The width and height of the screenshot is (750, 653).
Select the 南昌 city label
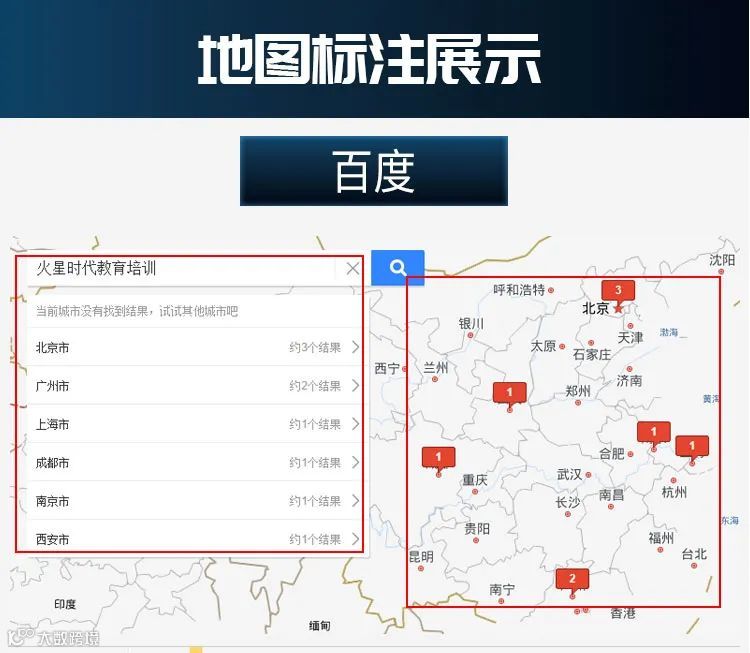pos(611,494)
